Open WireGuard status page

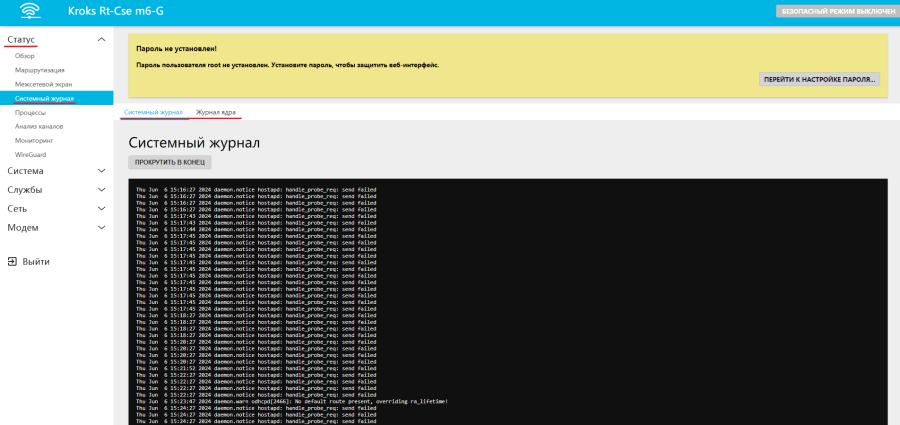click(30, 155)
